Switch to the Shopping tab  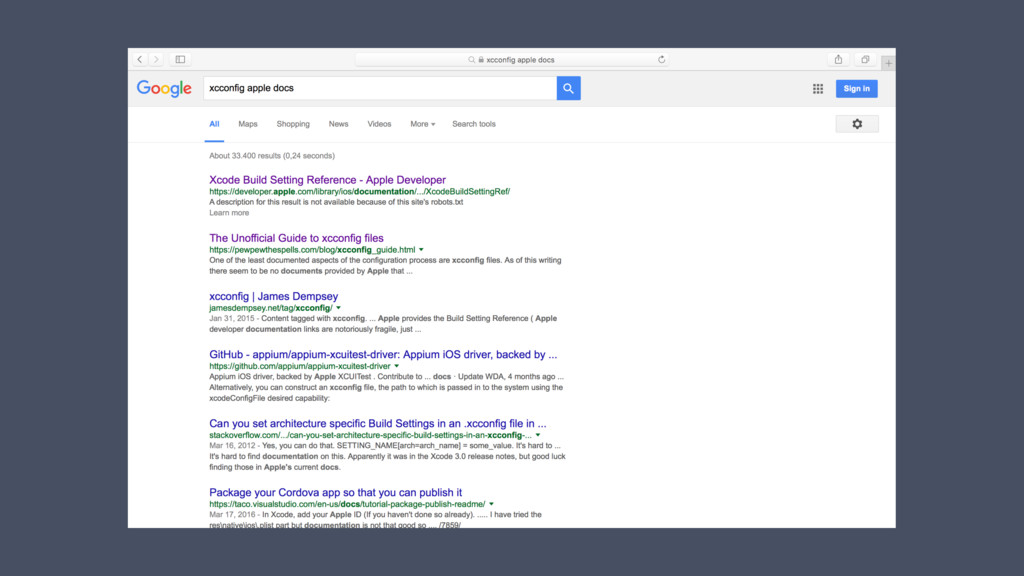[x=293, y=124]
